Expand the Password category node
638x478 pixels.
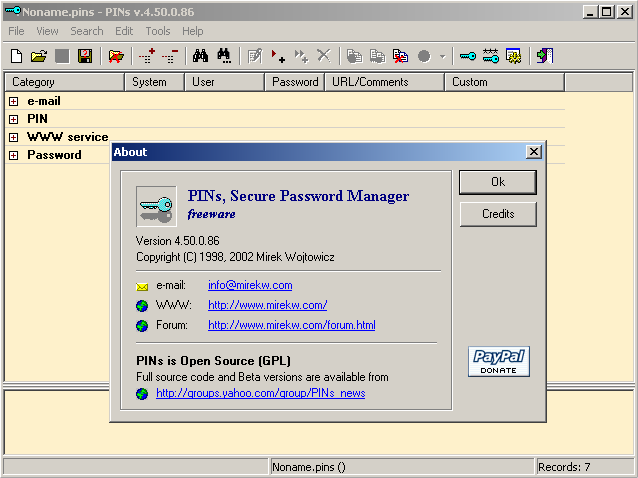coord(14,155)
